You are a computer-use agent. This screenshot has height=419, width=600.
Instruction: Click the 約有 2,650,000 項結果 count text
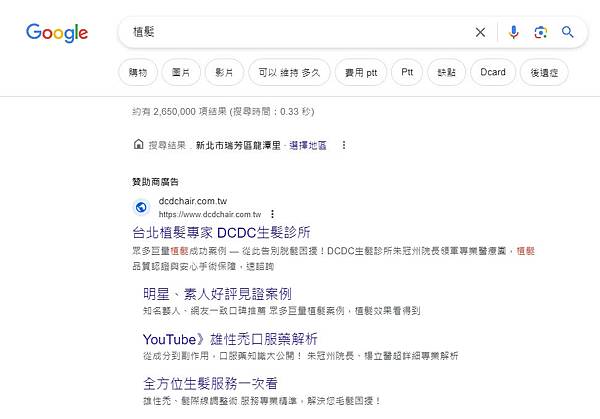coord(223,111)
